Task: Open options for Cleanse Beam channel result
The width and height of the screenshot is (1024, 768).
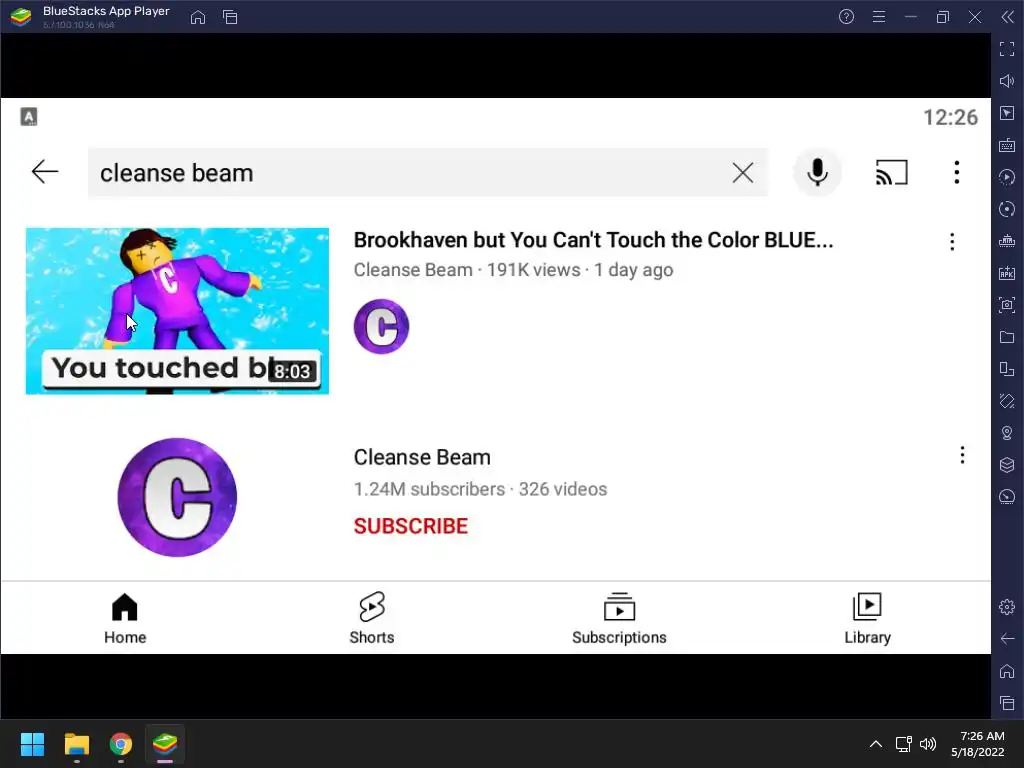Action: [x=962, y=455]
